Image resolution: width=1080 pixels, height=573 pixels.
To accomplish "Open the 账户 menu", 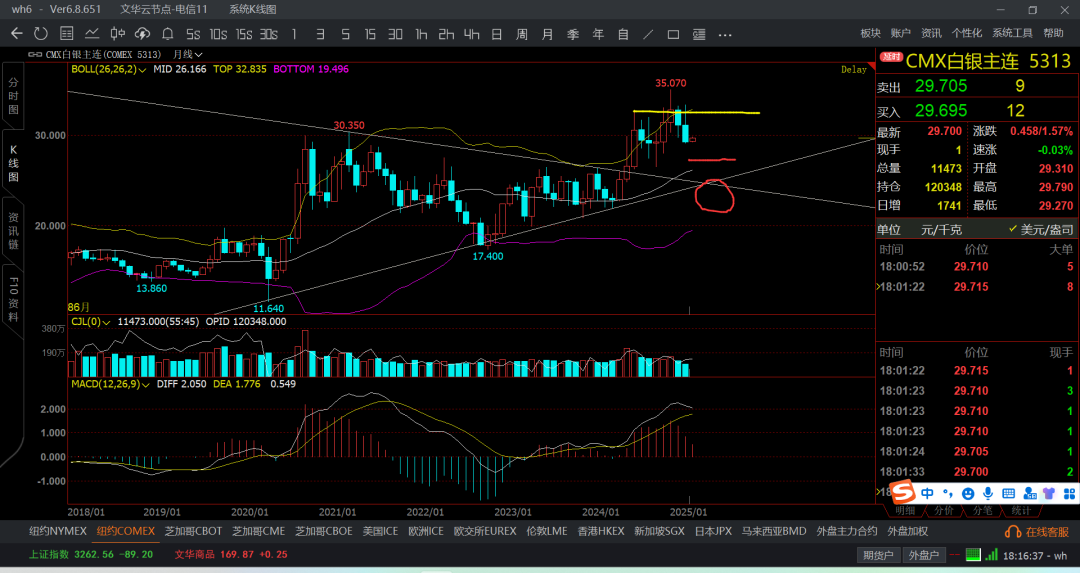I will click(901, 33).
